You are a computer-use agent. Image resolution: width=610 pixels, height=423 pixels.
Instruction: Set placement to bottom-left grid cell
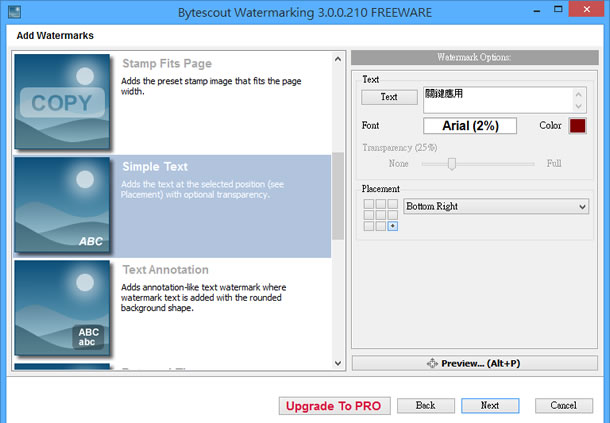369,226
